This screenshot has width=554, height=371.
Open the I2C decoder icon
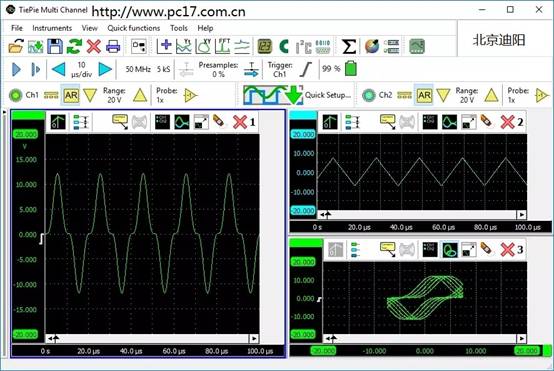coord(303,47)
